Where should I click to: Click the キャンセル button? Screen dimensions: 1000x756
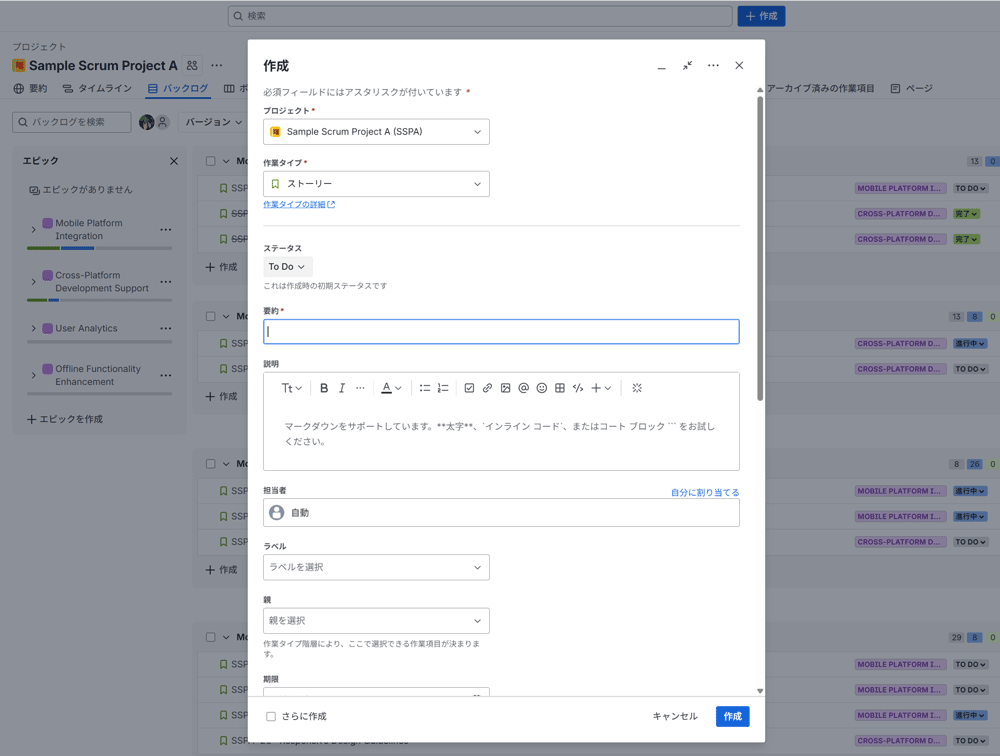pos(675,716)
